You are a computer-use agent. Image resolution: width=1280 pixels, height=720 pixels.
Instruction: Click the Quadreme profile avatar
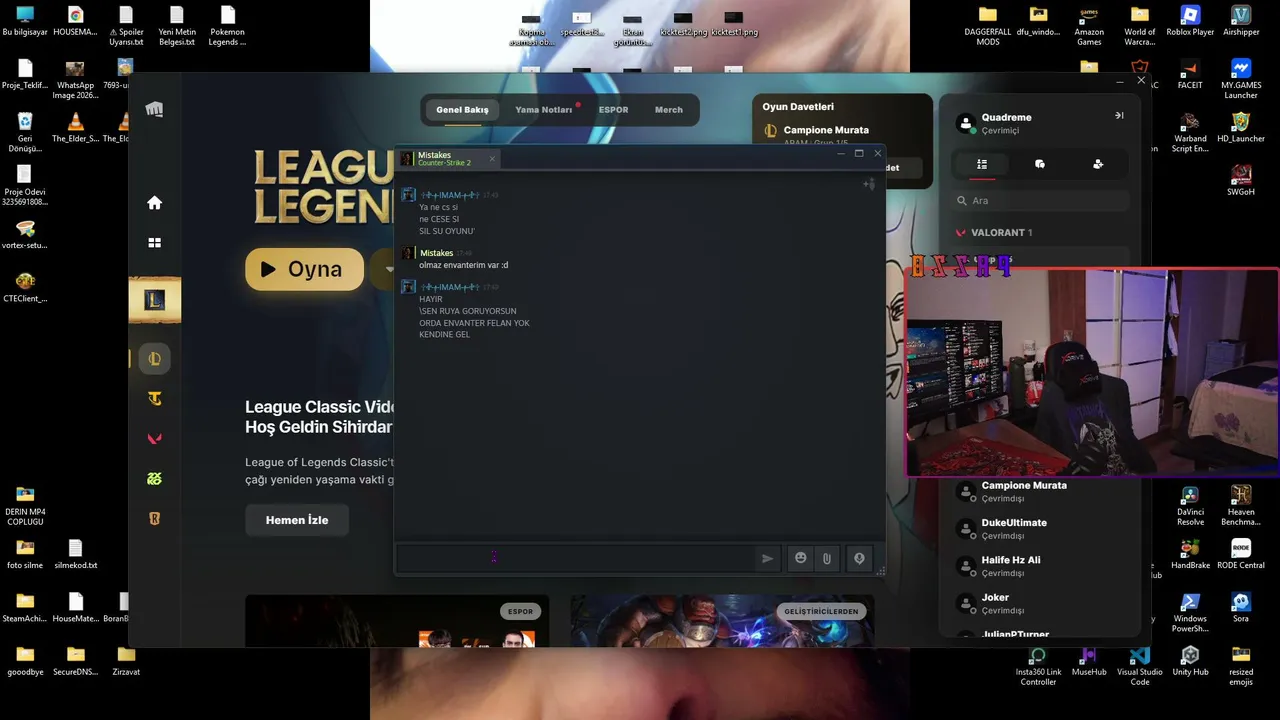pyautogui.click(x=966, y=123)
